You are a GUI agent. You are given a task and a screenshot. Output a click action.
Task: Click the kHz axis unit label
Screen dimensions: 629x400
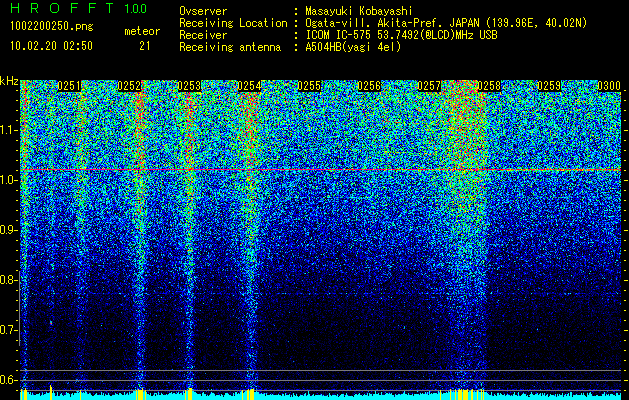point(9,81)
